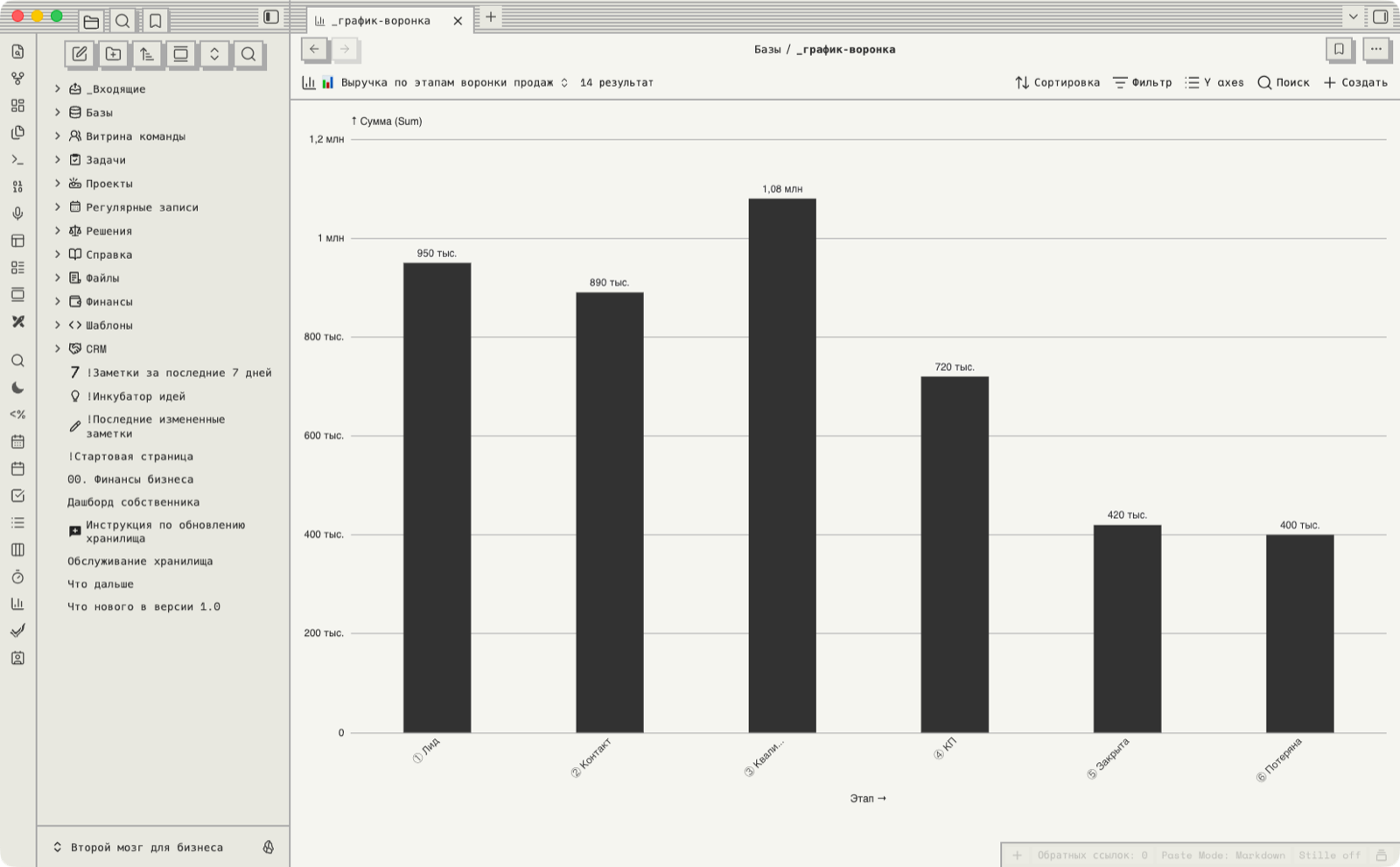Viewport: 1400px width, 867px height.
Task: Toggle Stille off in status bar
Action: click(1330, 855)
